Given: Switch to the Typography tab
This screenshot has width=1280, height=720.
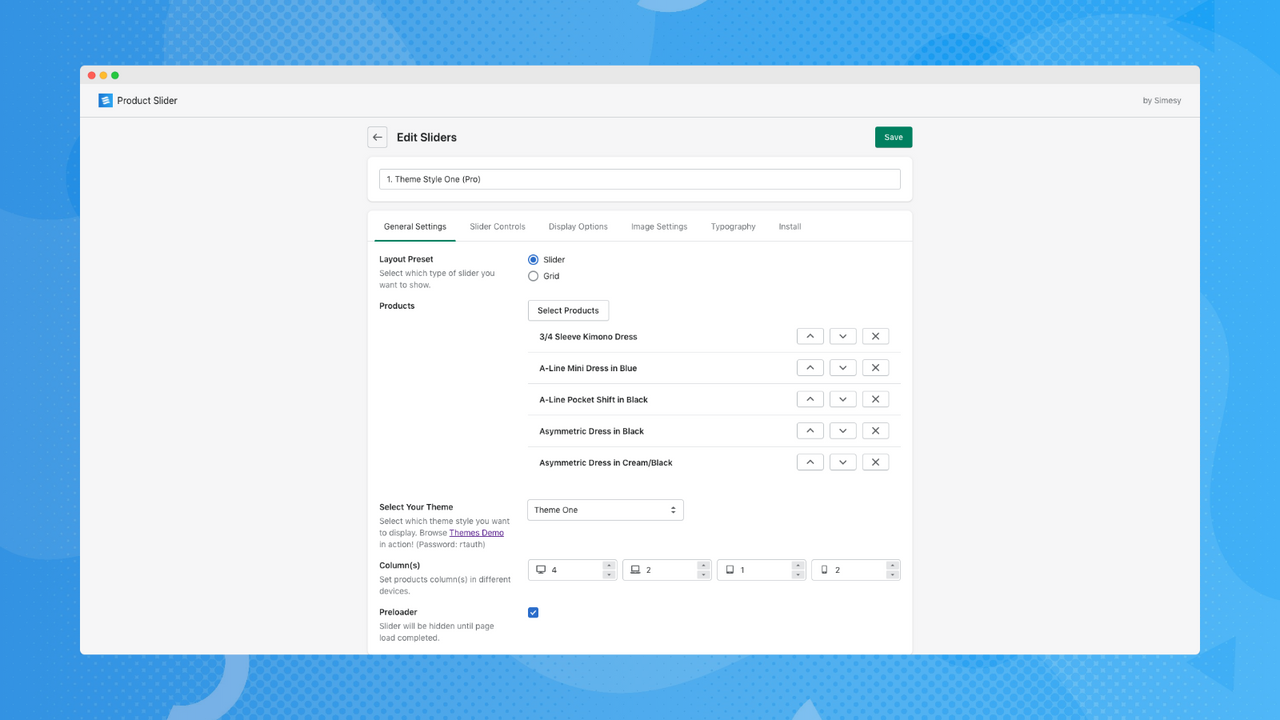Looking at the screenshot, I should [x=733, y=226].
